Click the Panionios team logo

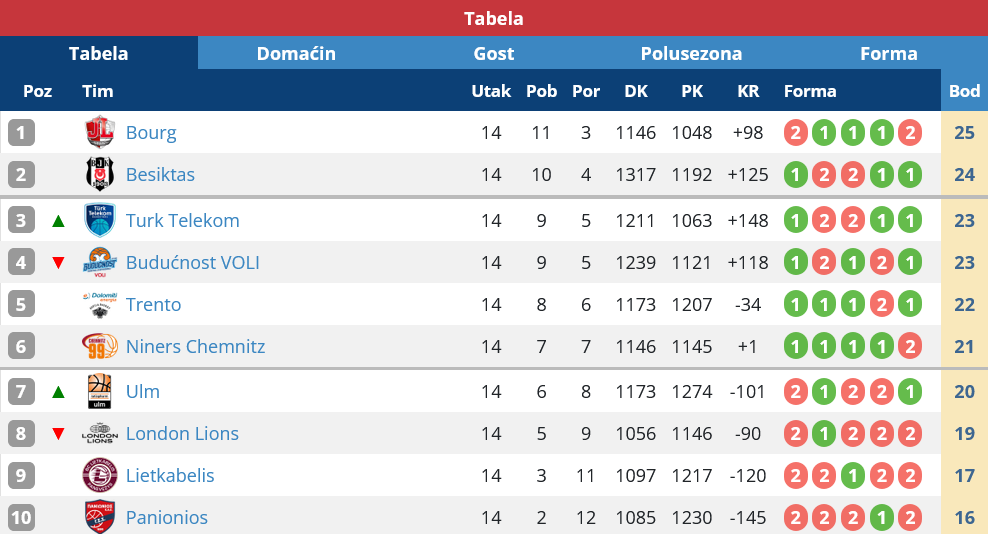[x=99, y=517]
